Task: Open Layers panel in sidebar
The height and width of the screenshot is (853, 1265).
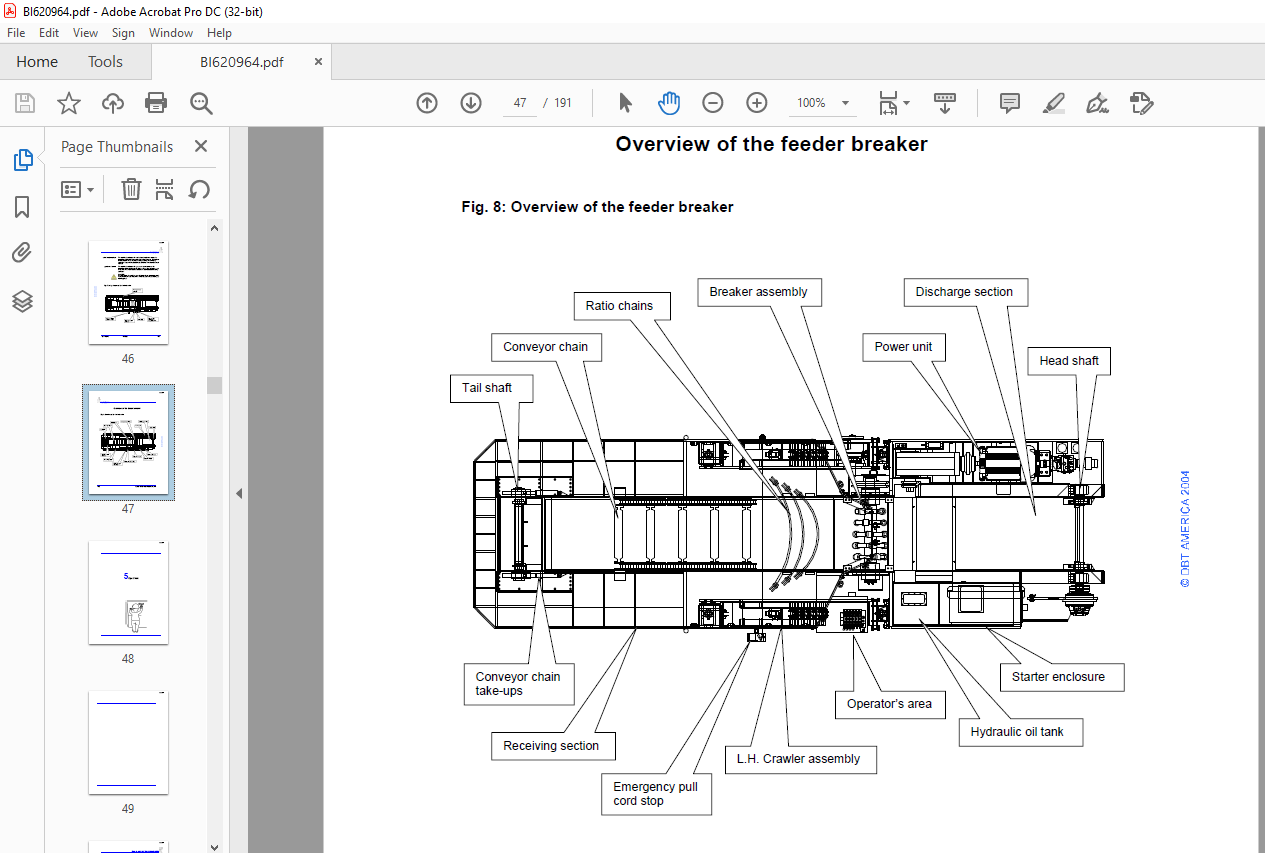Action: point(22,301)
